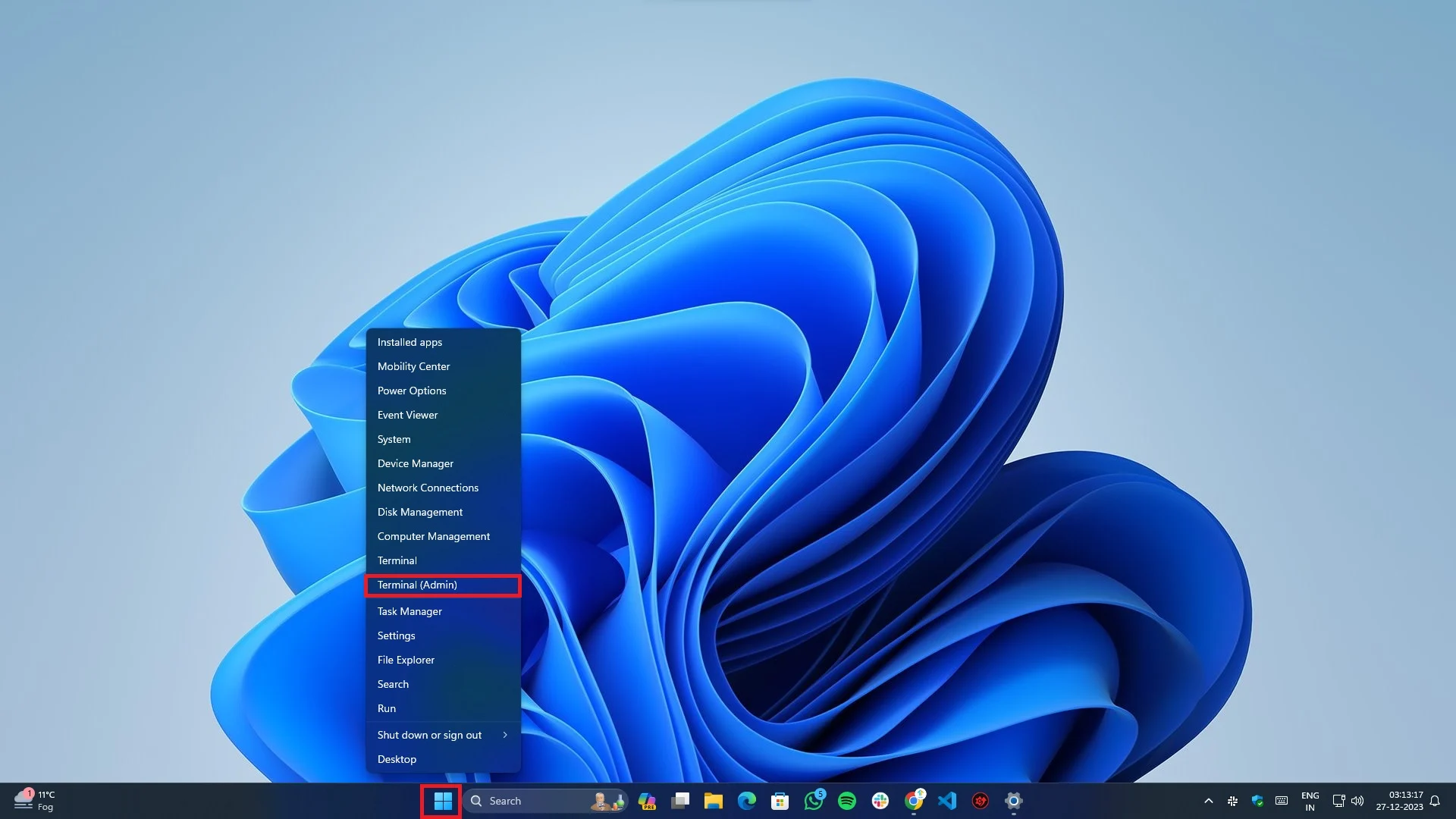Open Task View on the taskbar

pyautogui.click(x=680, y=801)
